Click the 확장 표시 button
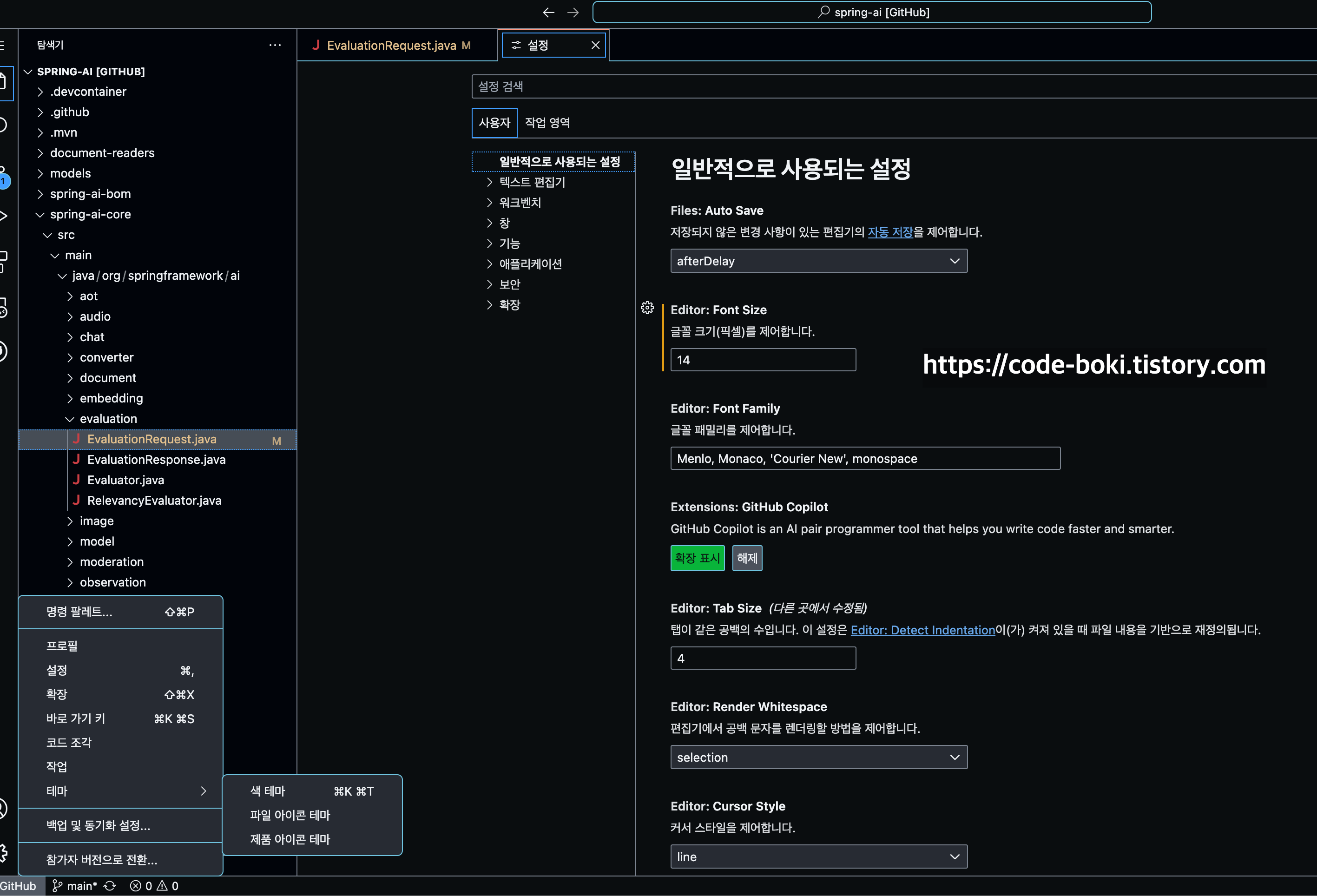 pos(697,558)
